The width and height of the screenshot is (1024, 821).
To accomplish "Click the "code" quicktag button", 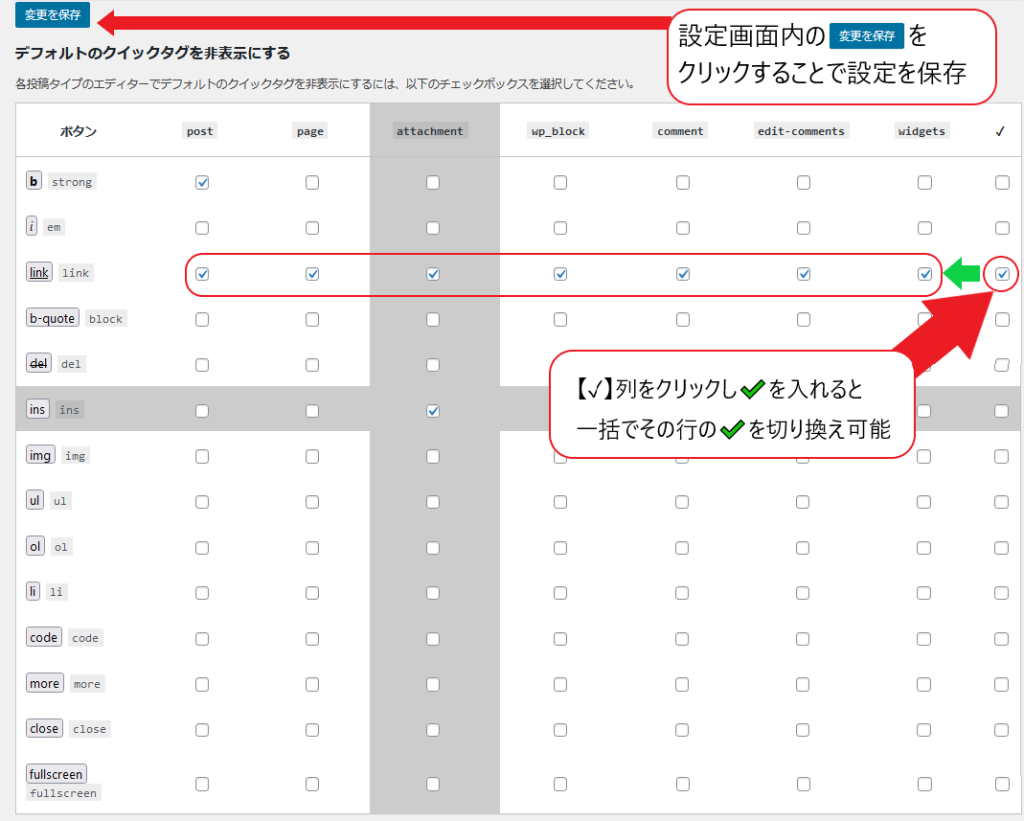I will 44,637.
